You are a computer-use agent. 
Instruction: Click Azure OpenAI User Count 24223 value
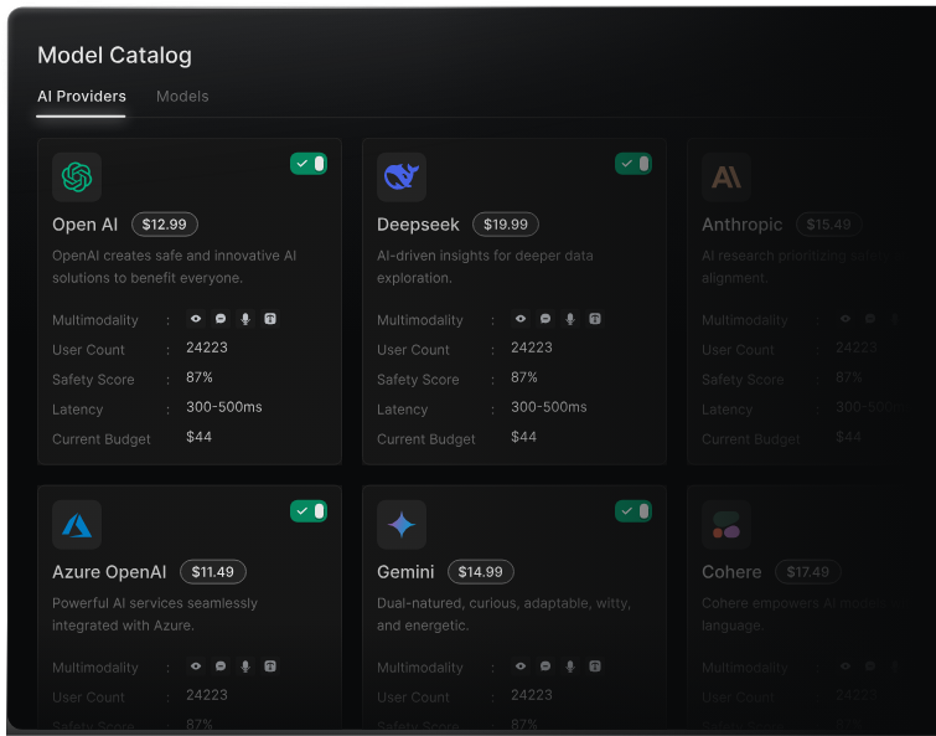(207, 695)
